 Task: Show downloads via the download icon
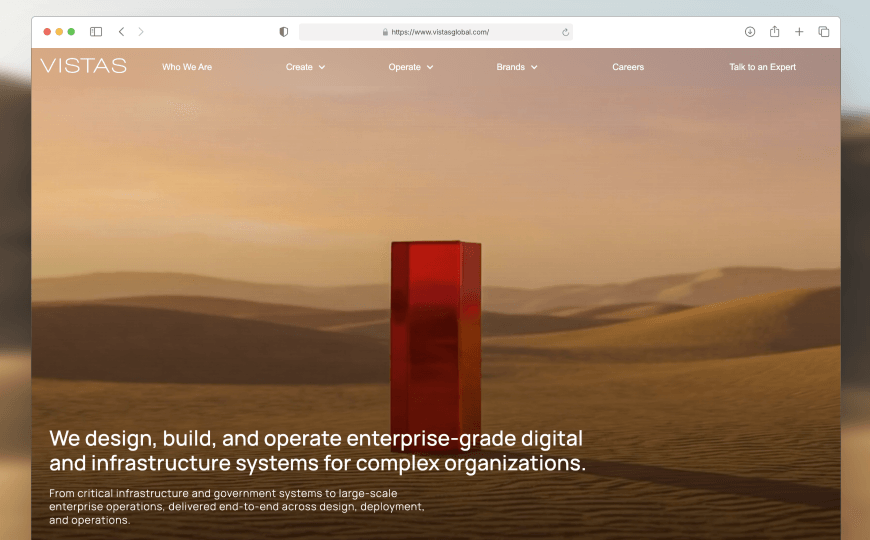[750, 32]
